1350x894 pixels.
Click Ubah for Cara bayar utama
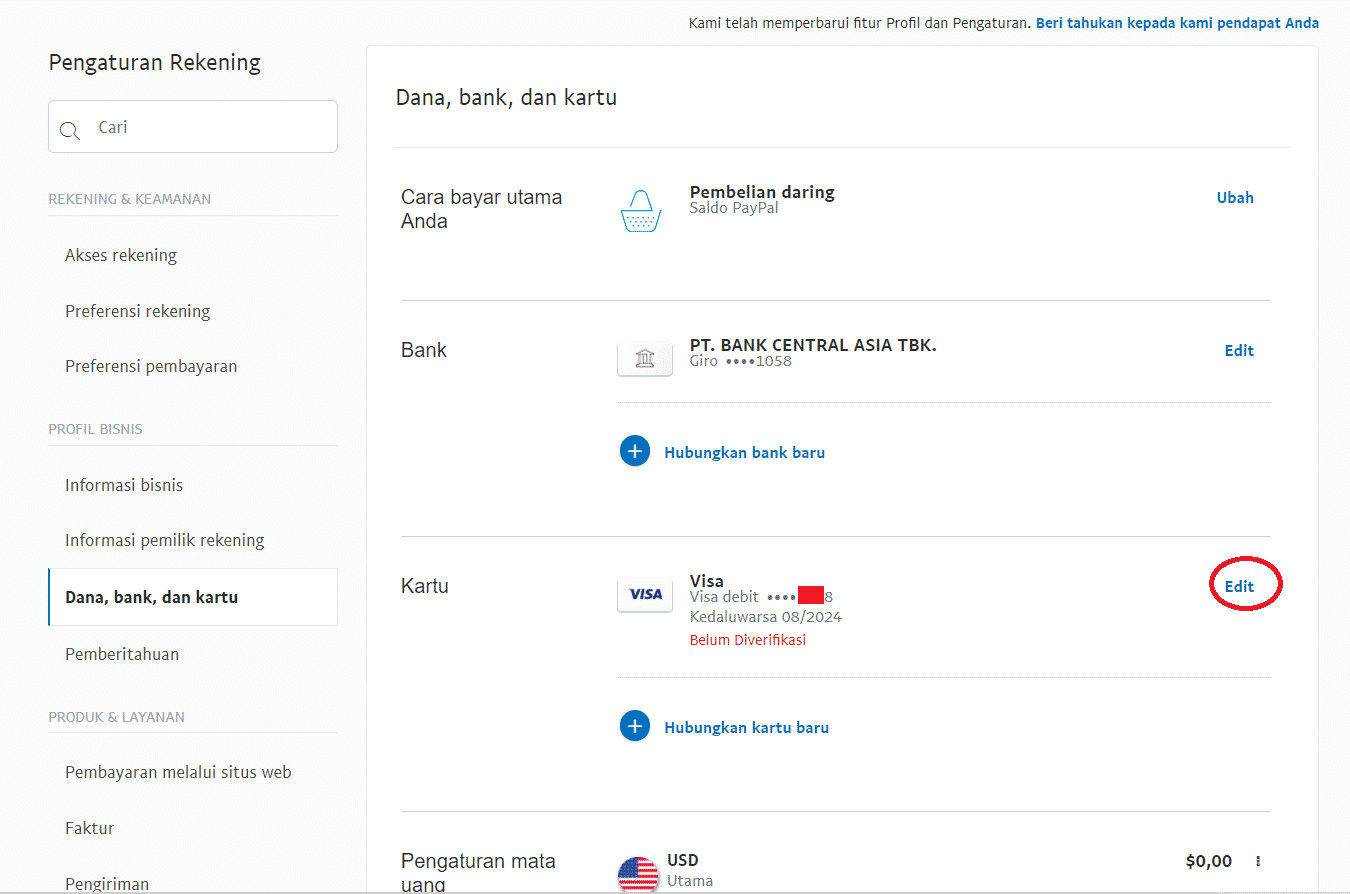tap(1235, 198)
